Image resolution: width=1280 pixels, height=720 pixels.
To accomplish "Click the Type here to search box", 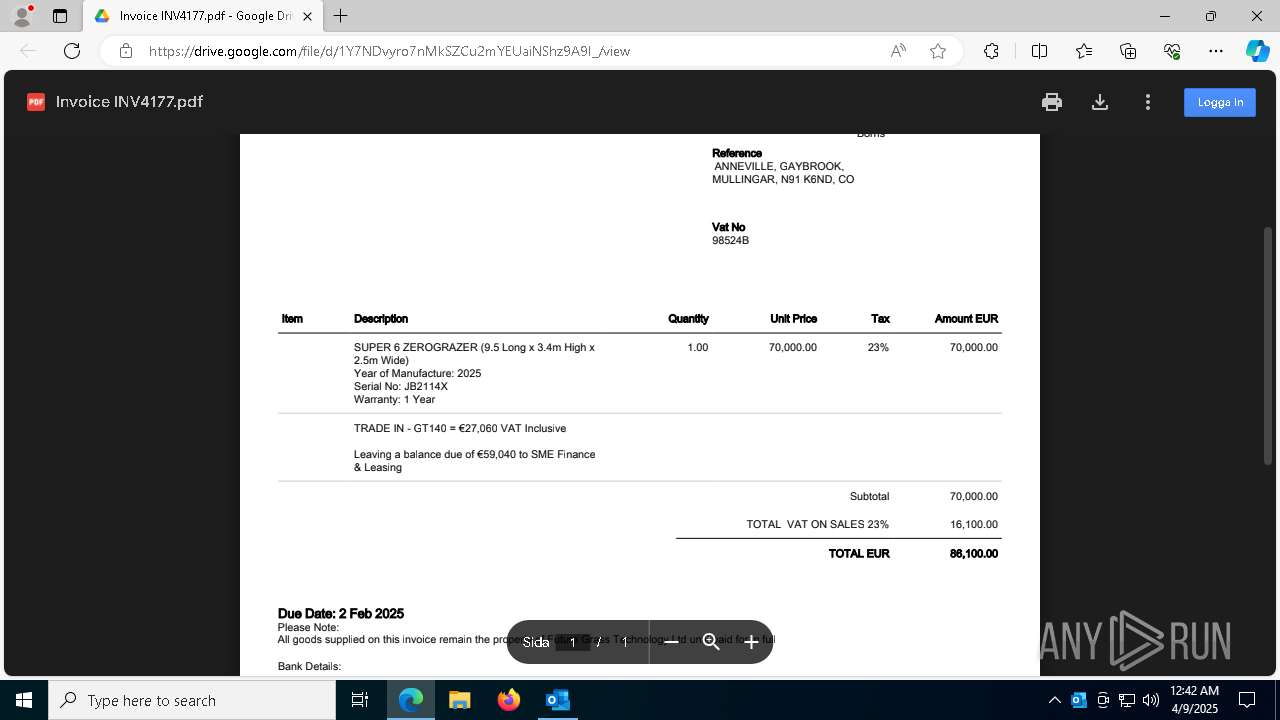I will pyautogui.click(x=192, y=700).
